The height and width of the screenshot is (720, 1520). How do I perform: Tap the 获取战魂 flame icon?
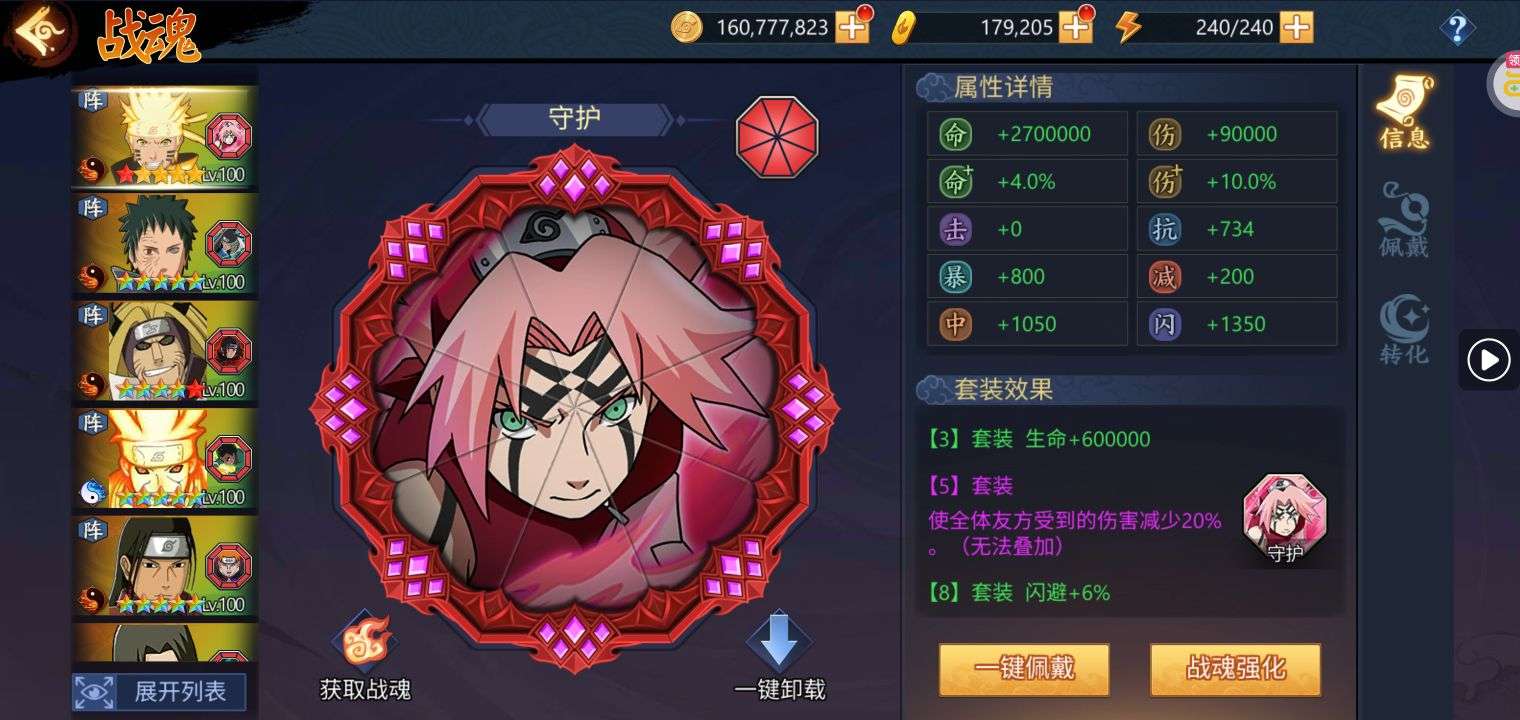pos(365,642)
